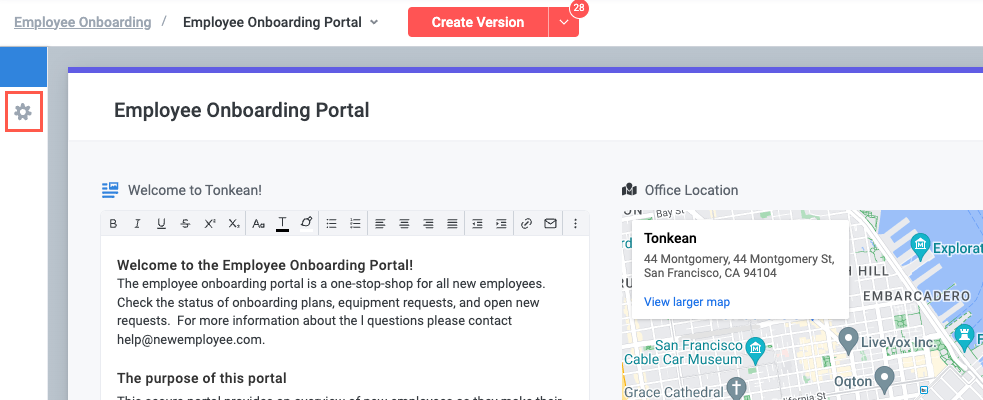This screenshot has width=983, height=400.
Task: Click the LiveVox Inc. map pin
Action: [848, 339]
